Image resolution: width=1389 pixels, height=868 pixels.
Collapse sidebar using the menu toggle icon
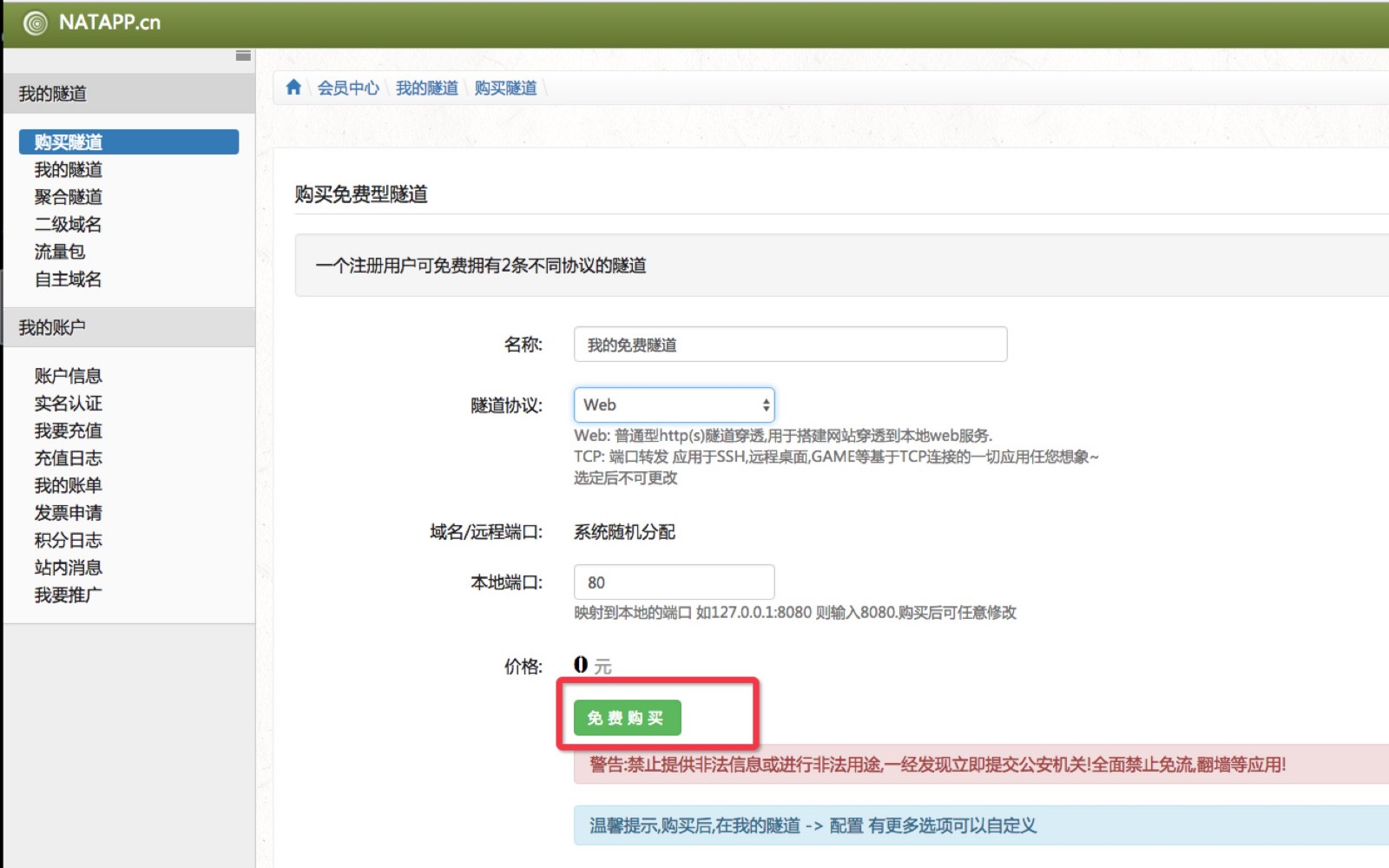243,56
